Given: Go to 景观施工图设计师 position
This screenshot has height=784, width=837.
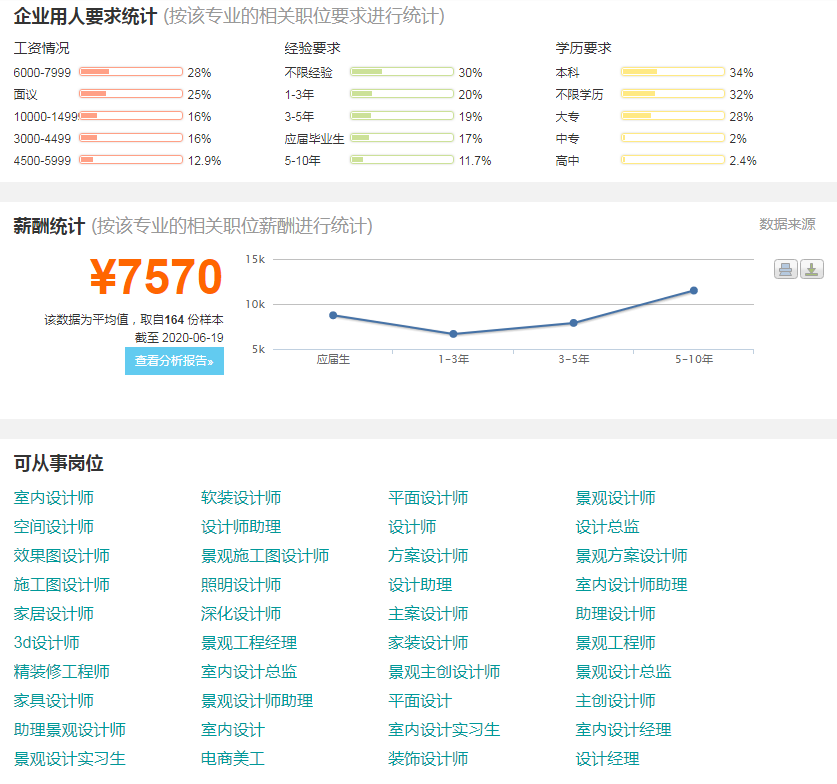Looking at the screenshot, I should [265, 556].
